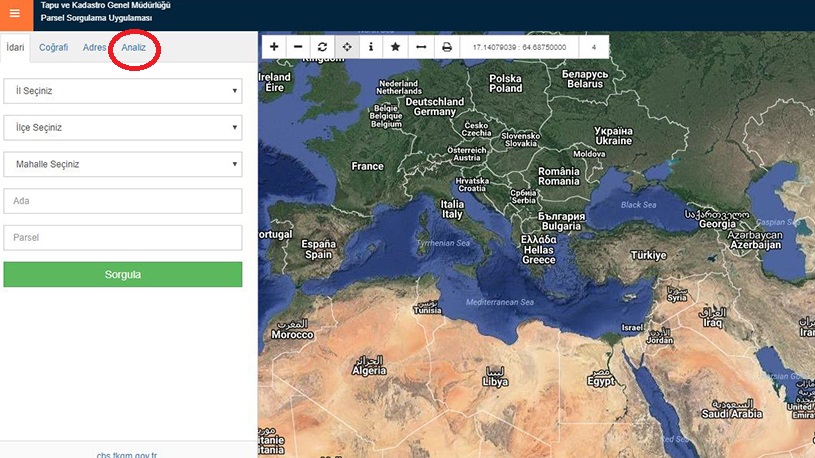Click the Parsel Sorgulama Uygulaması title
Image resolution: width=815 pixels, height=458 pixels.
click(97, 18)
